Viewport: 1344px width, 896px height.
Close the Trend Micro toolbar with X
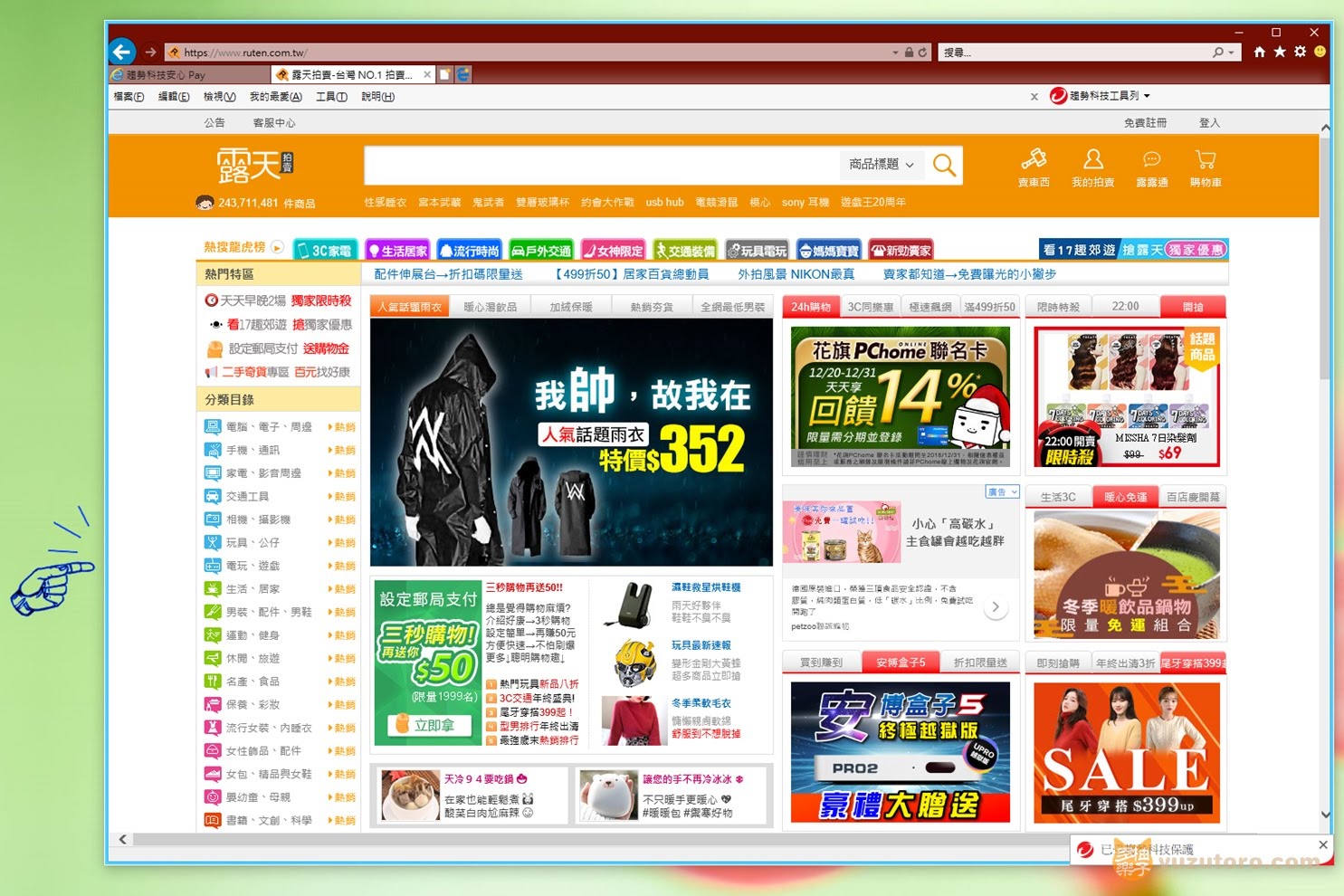1034,97
